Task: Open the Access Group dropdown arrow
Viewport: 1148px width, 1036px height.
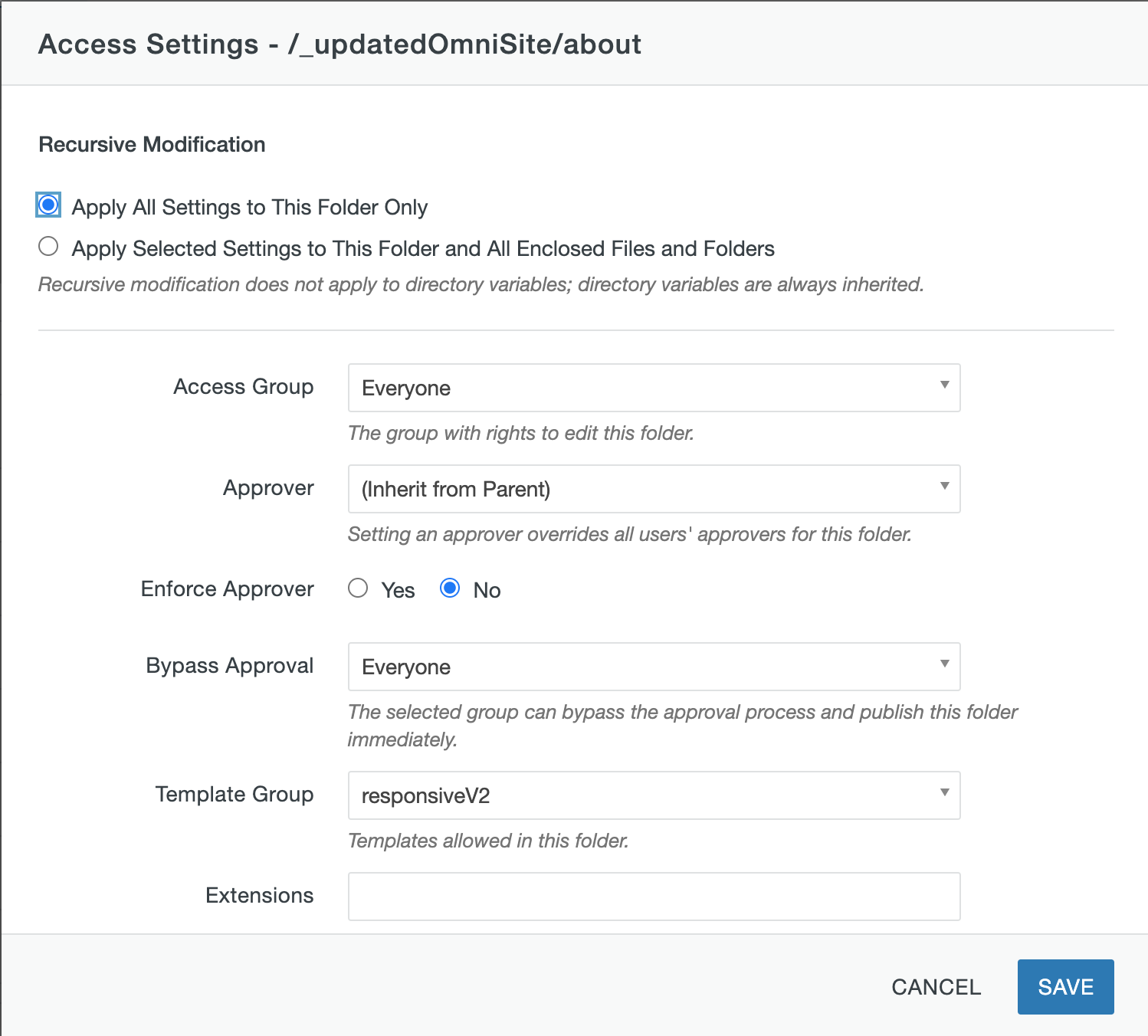Action: (944, 388)
